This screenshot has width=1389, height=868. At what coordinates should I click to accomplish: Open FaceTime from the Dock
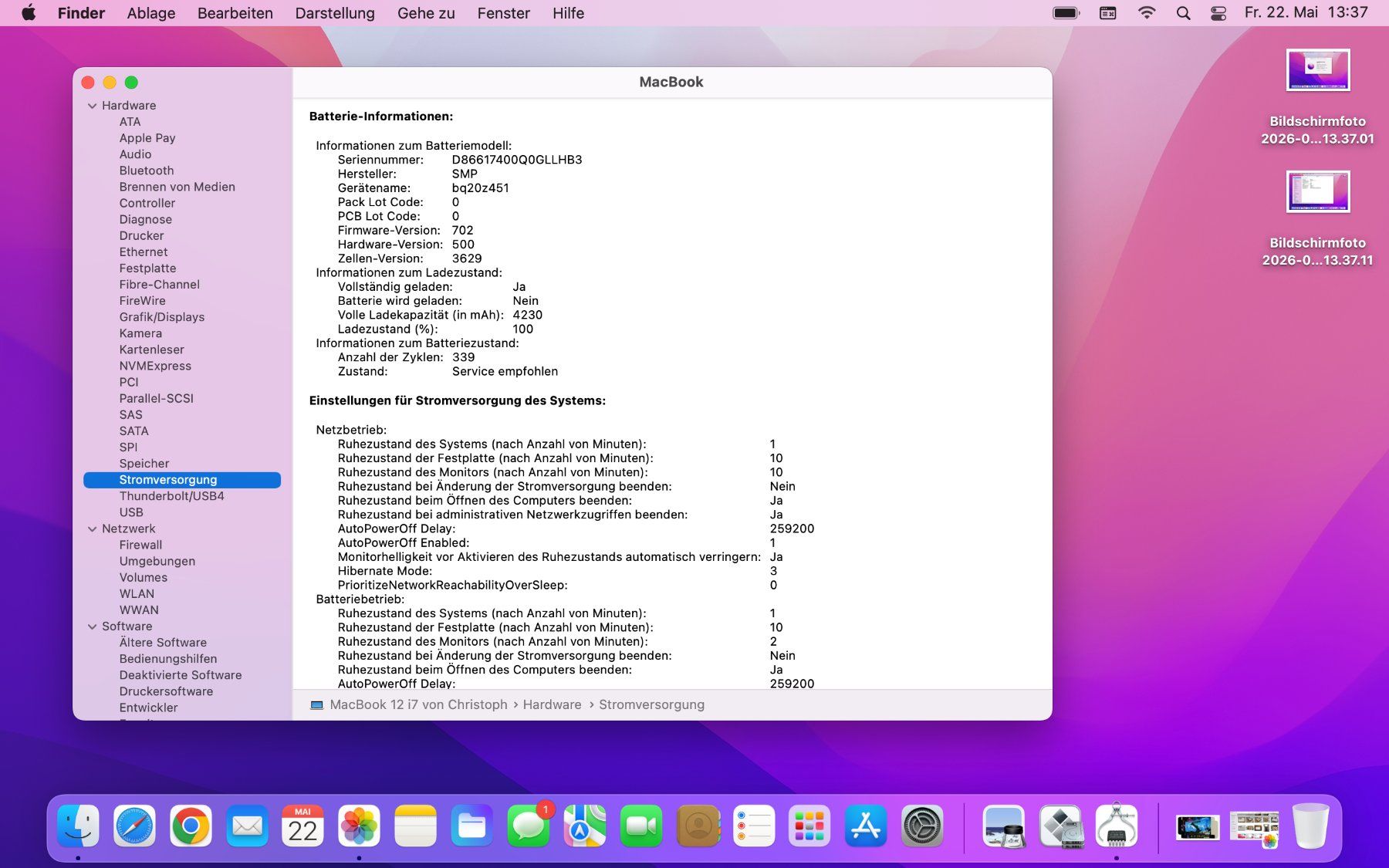pos(641,826)
